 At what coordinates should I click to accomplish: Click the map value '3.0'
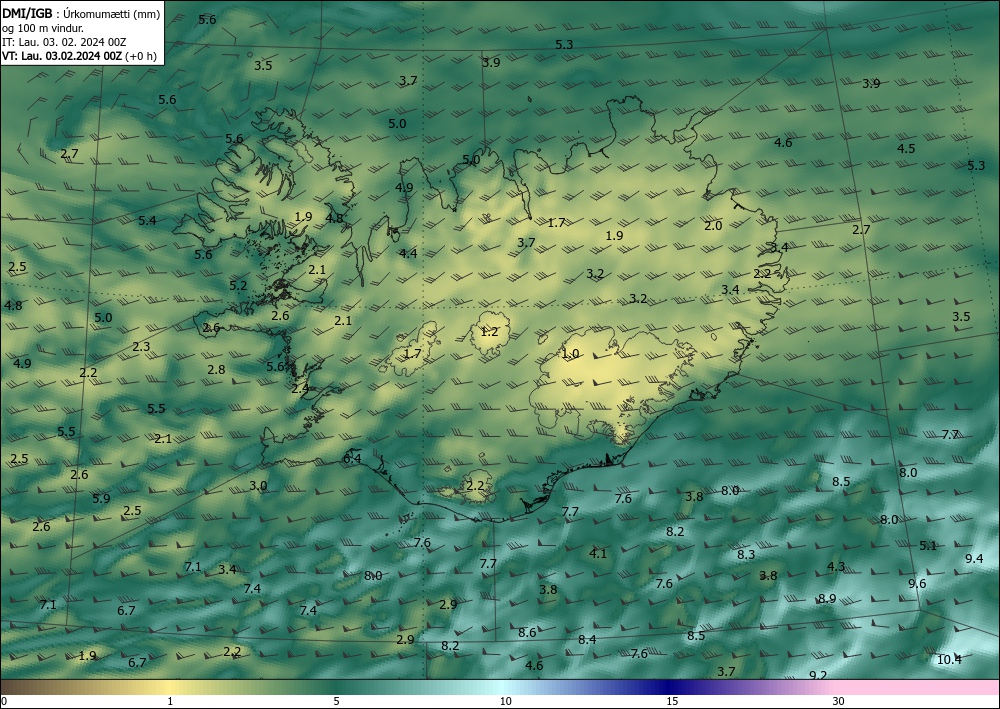(x=258, y=486)
